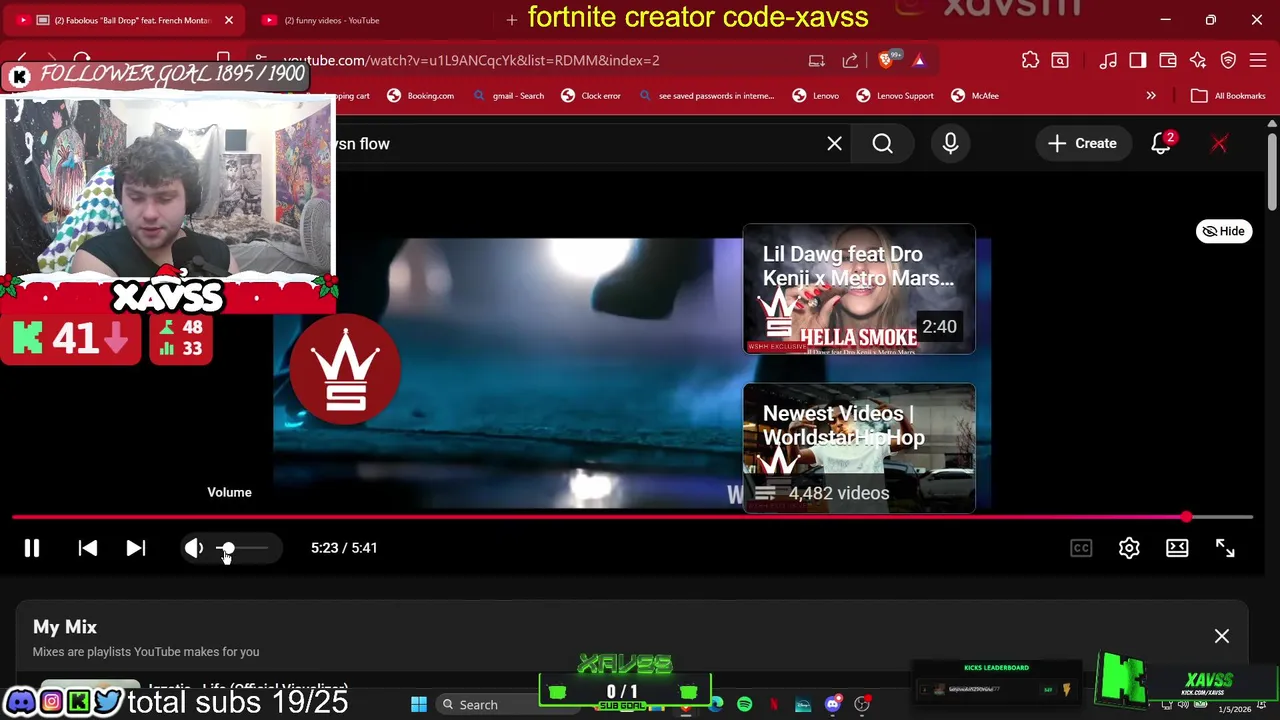Click the browser address bar URL

[471, 60]
